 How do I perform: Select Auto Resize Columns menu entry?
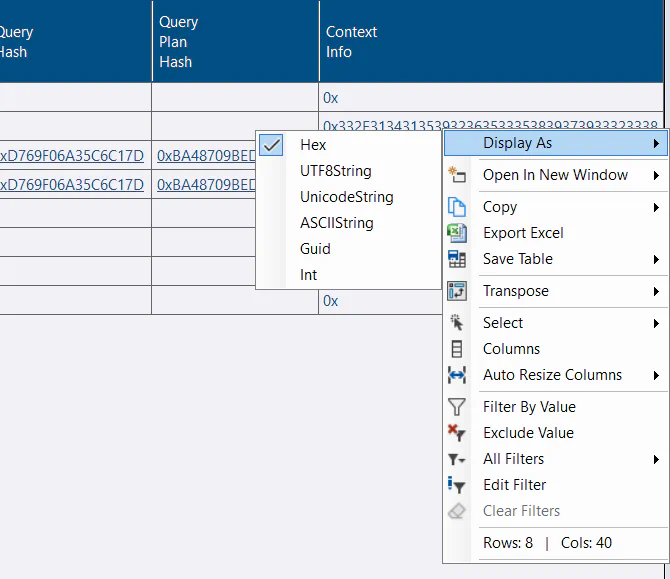pyautogui.click(x=555, y=375)
